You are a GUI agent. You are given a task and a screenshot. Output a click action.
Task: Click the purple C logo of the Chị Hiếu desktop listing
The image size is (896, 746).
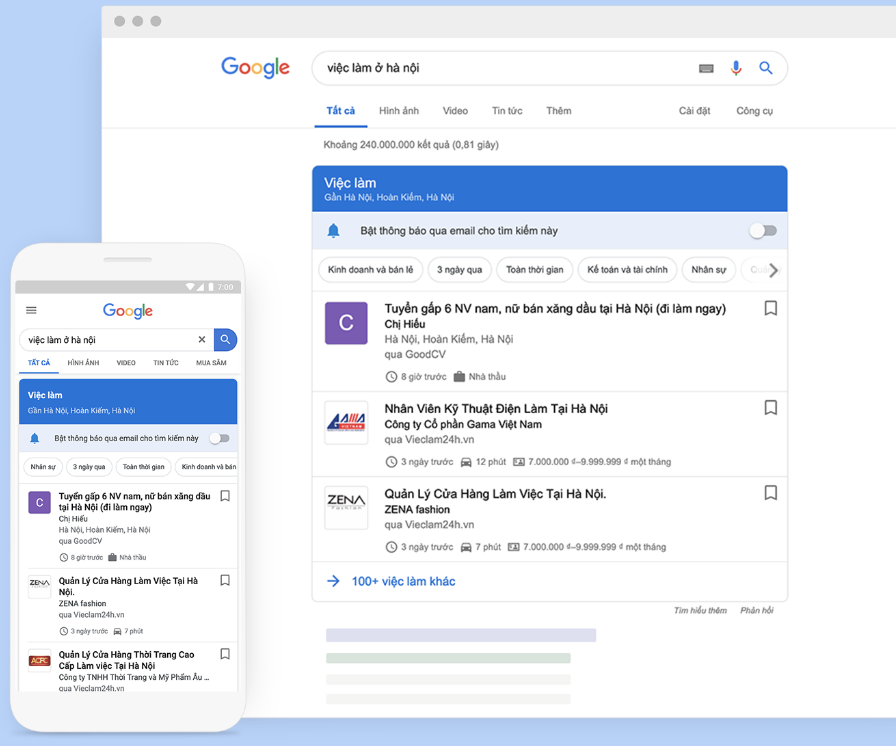pos(346,323)
